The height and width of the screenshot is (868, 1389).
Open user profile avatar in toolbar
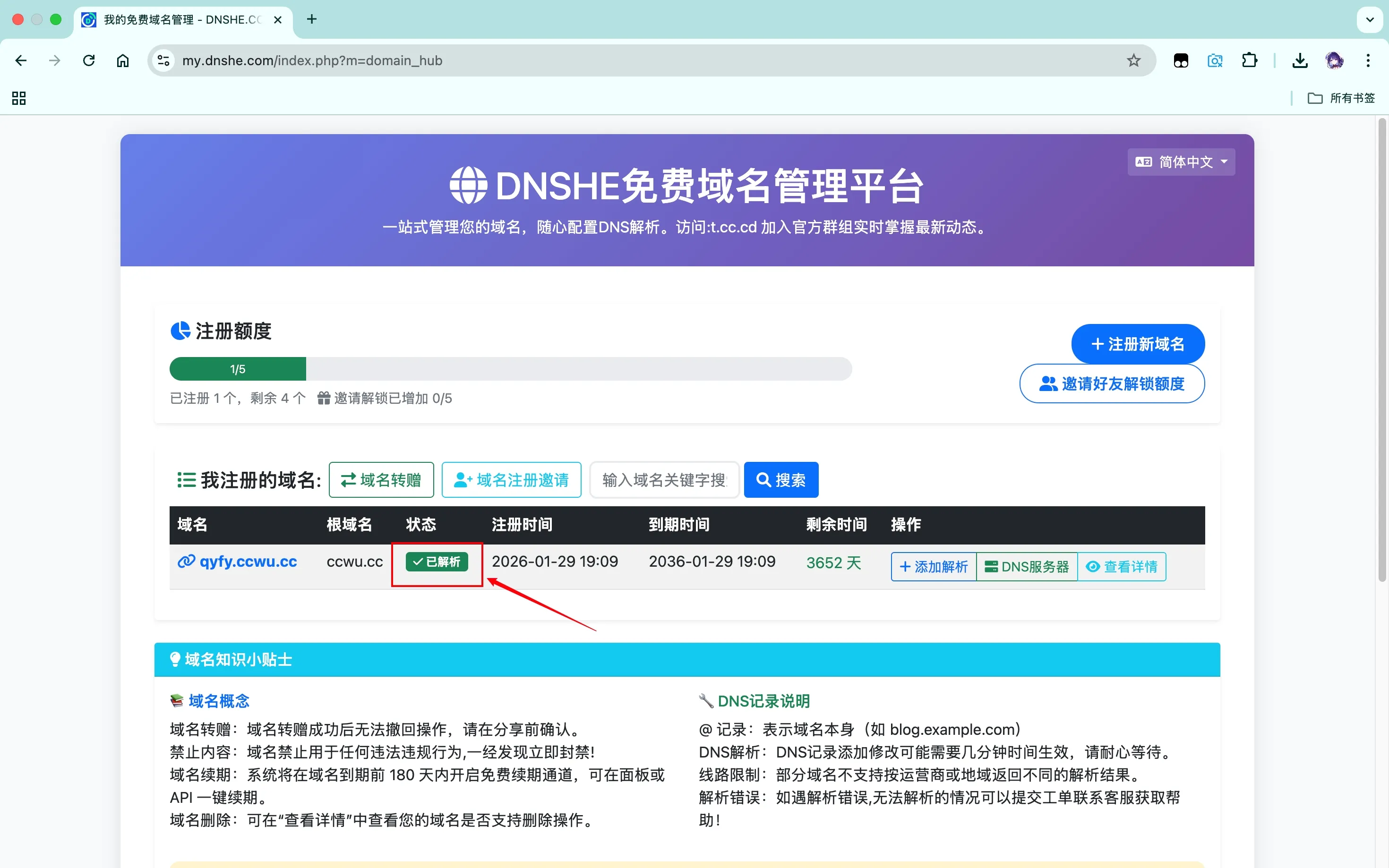tap(1334, 60)
